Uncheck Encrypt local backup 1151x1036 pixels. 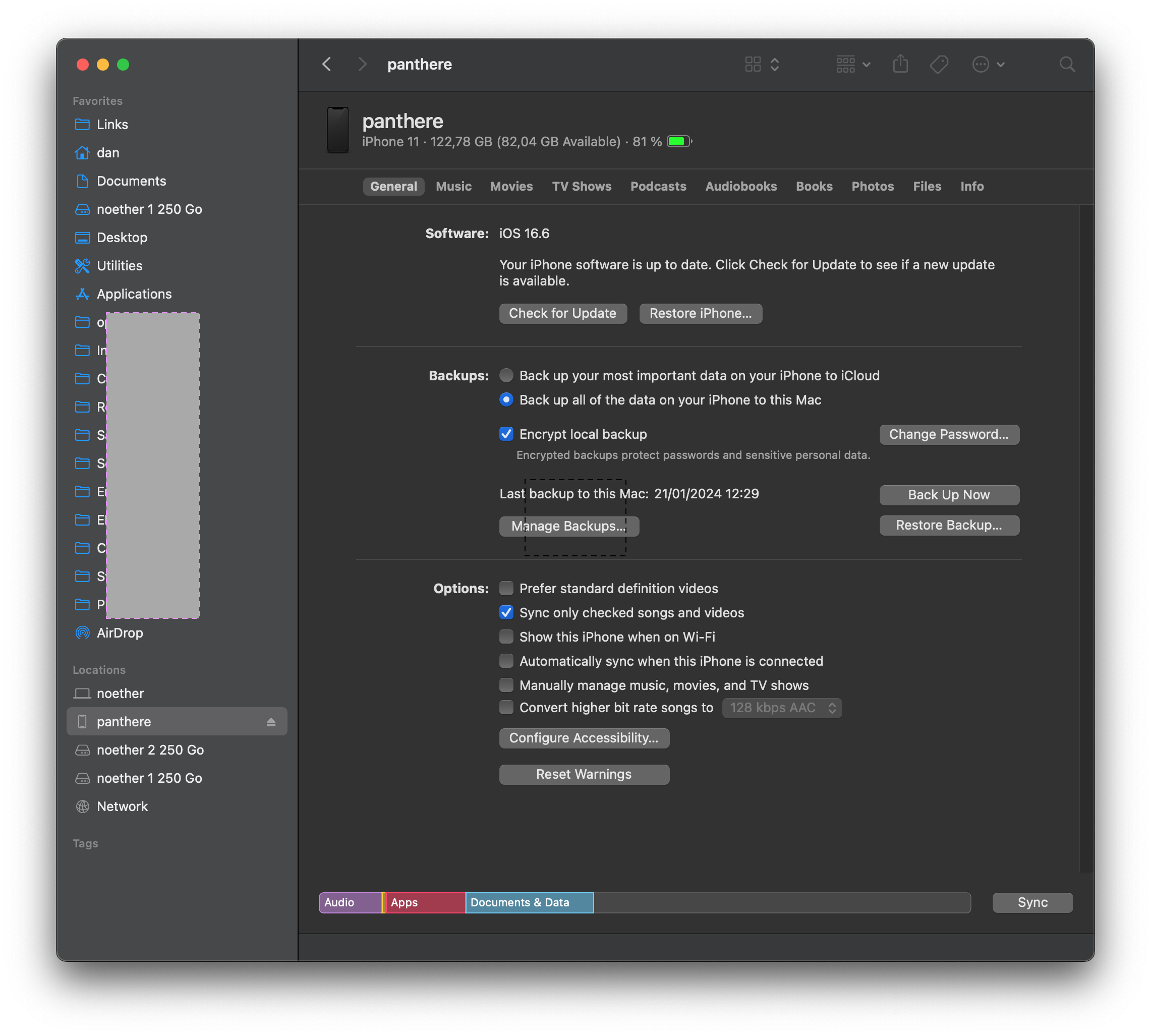tap(506, 434)
